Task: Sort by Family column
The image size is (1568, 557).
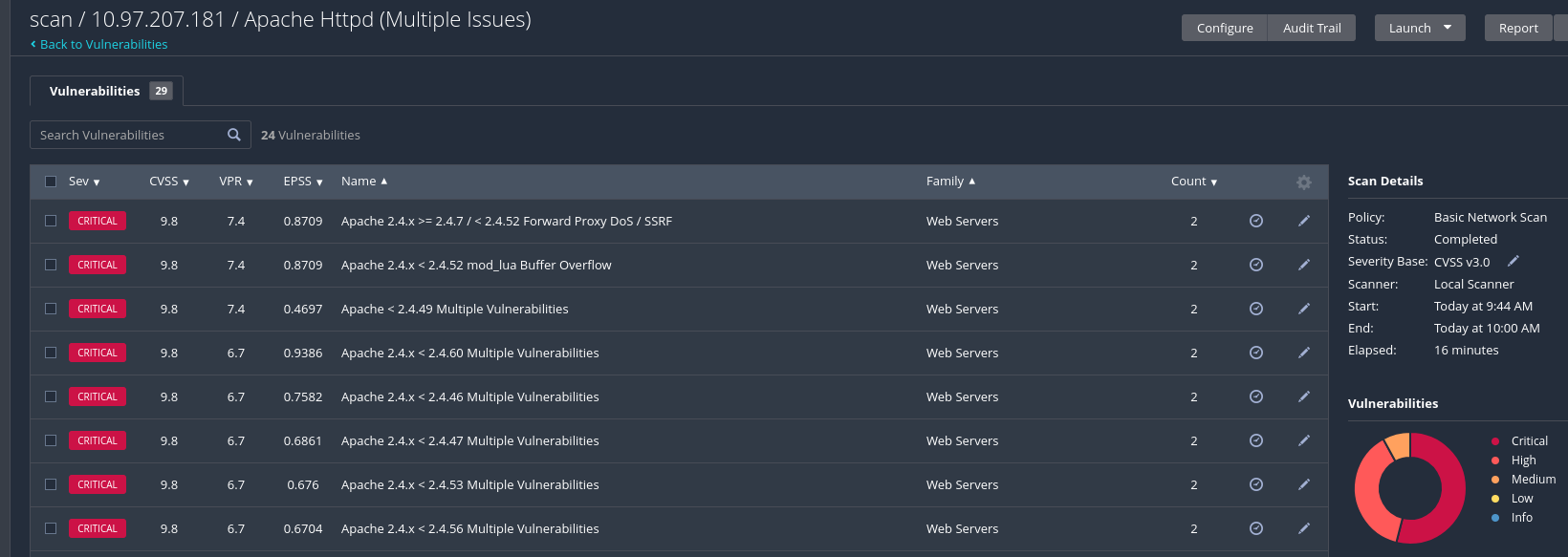Action: tap(950, 182)
